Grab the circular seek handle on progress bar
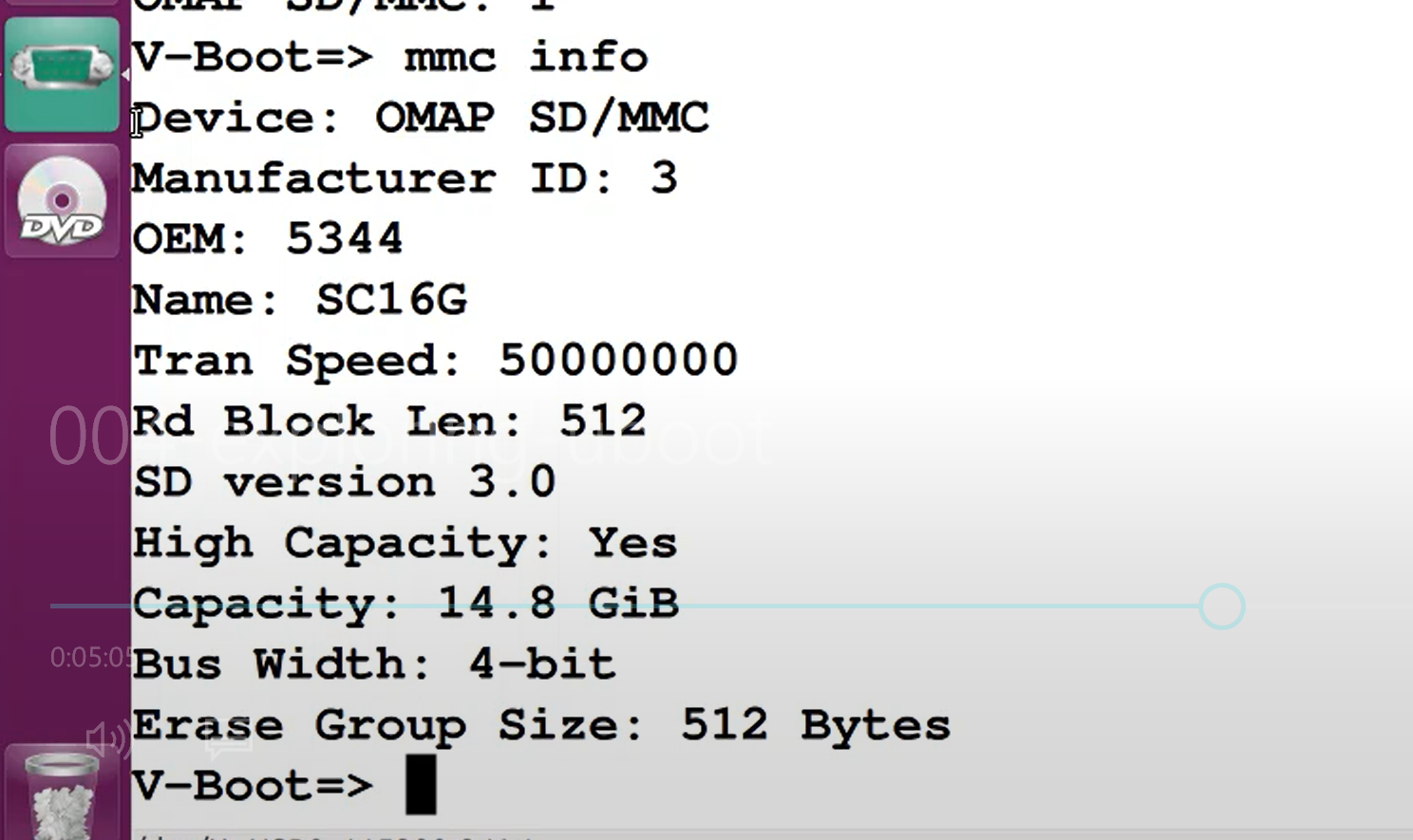Viewport: 1413px width, 840px height. pos(1221,607)
